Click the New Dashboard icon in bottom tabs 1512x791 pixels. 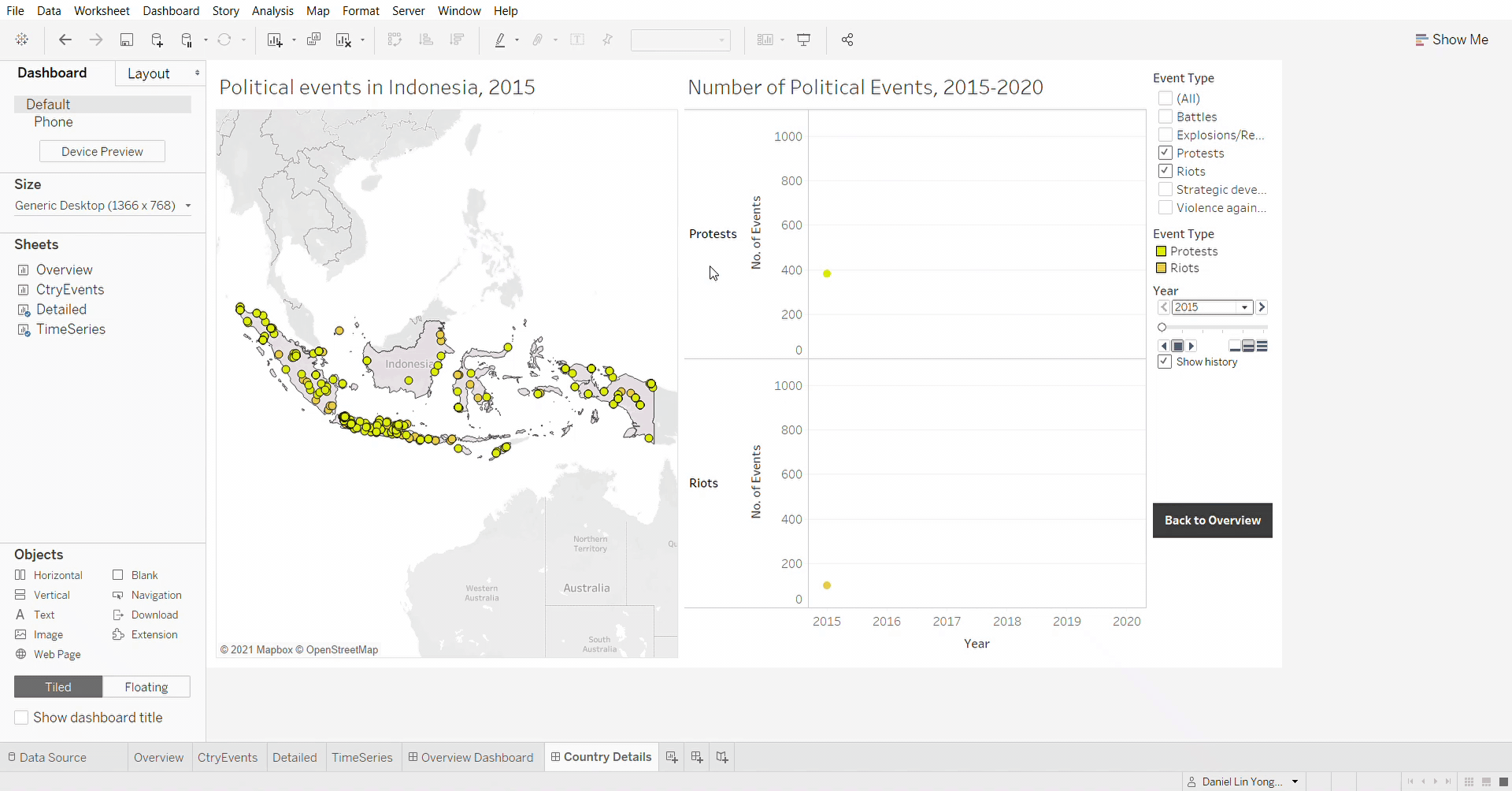click(697, 757)
